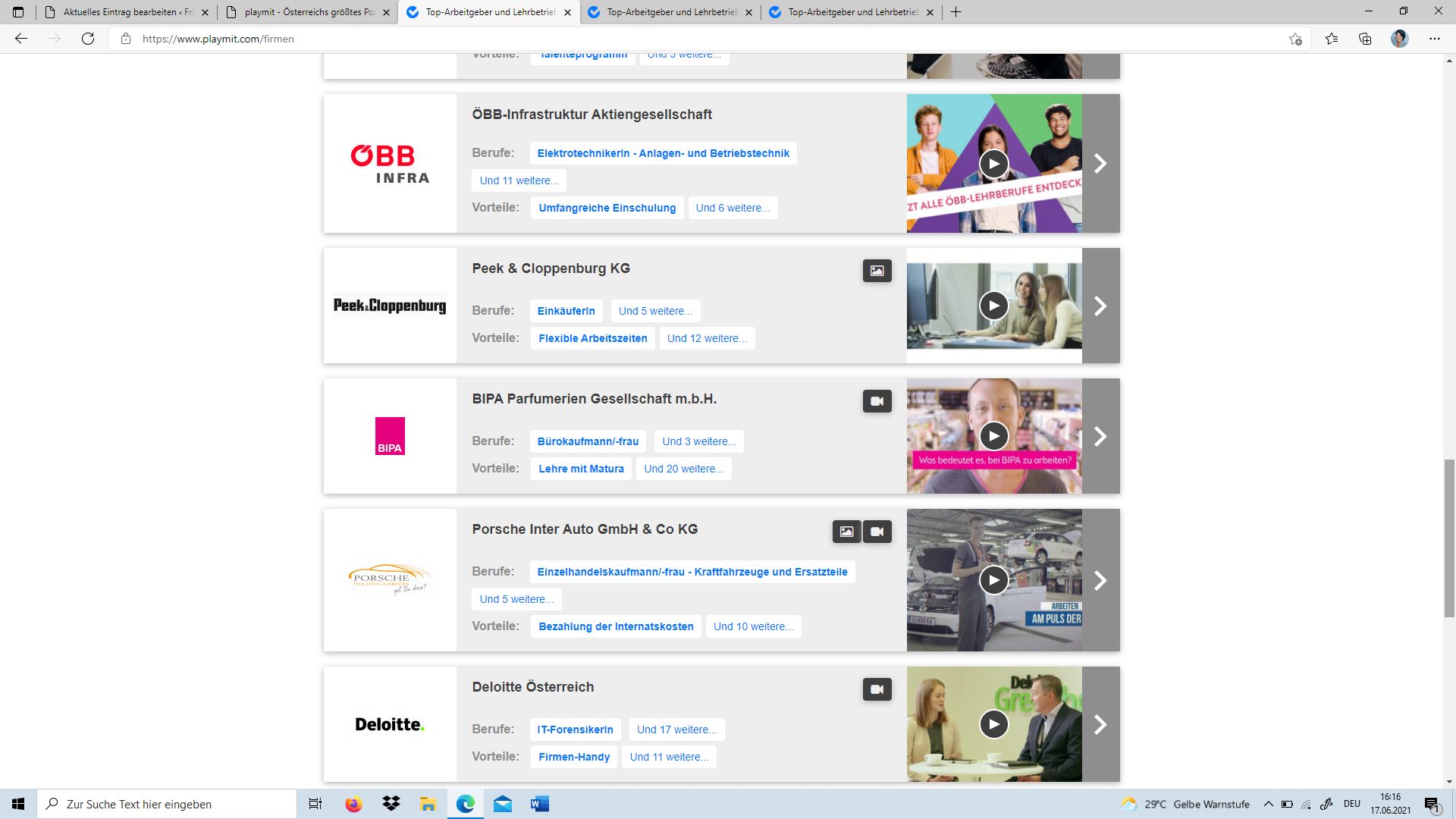Play the Deloitte Österreich video
Viewport: 1456px width, 819px height.
[993, 724]
